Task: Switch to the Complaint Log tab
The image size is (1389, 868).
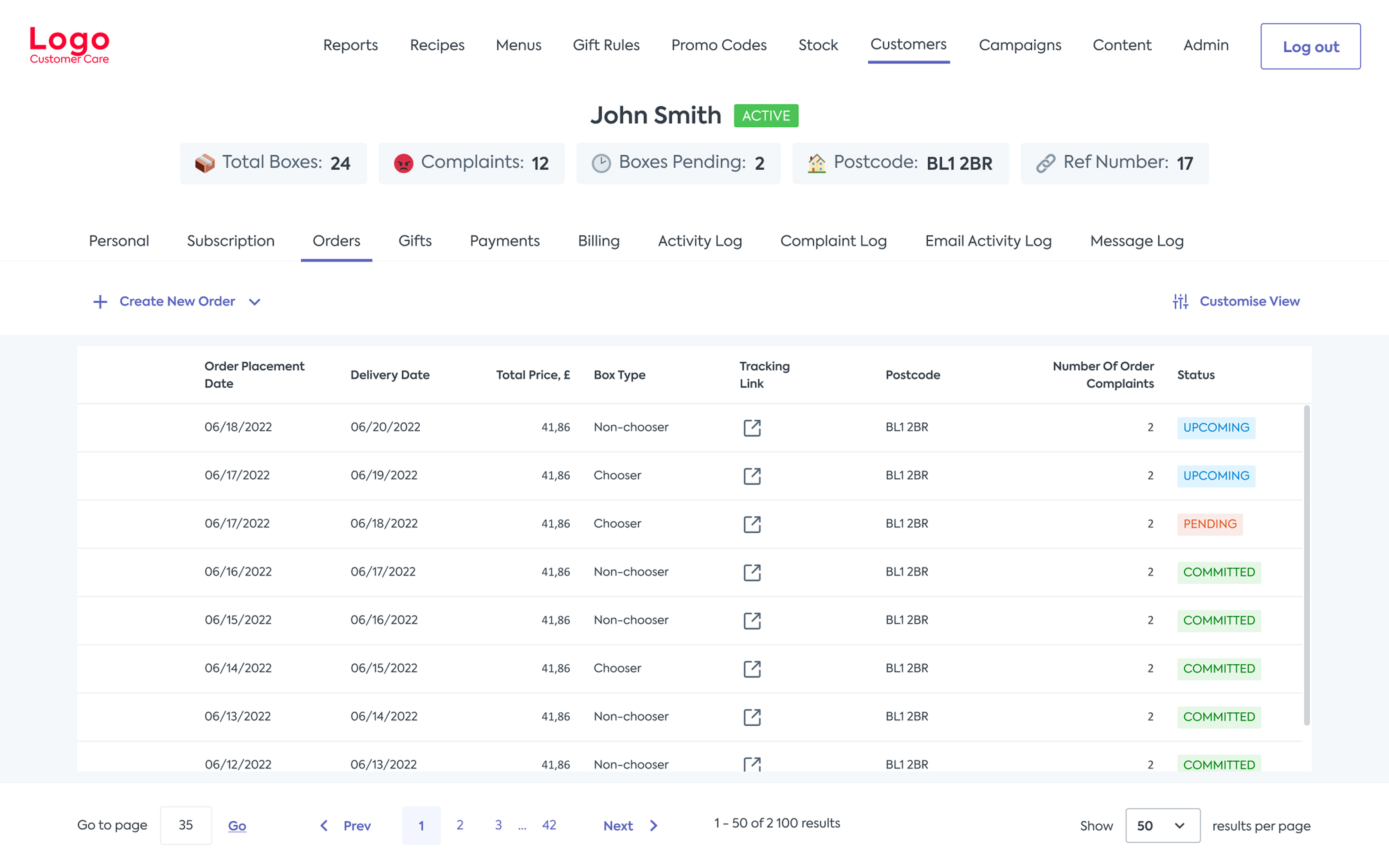Action: pyautogui.click(x=833, y=241)
